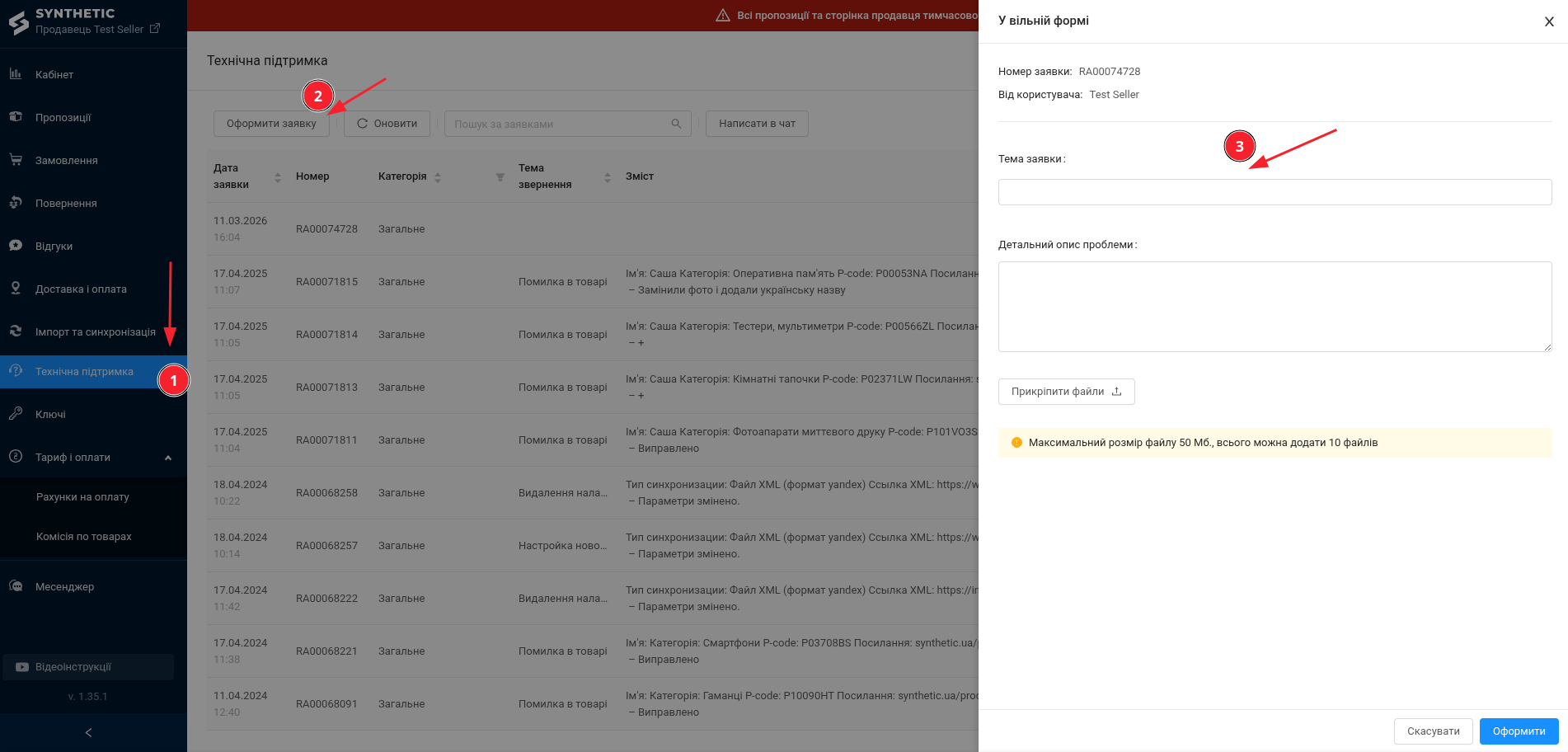Click the Ключі key icon
This screenshot has height=752, width=1568.
(x=16, y=414)
